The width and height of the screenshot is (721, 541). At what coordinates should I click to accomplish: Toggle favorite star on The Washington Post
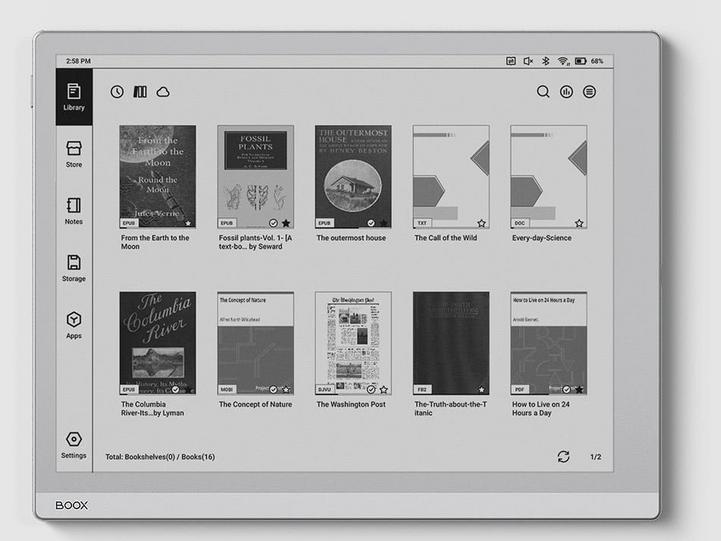pyautogui.click(x=384, y=389)
